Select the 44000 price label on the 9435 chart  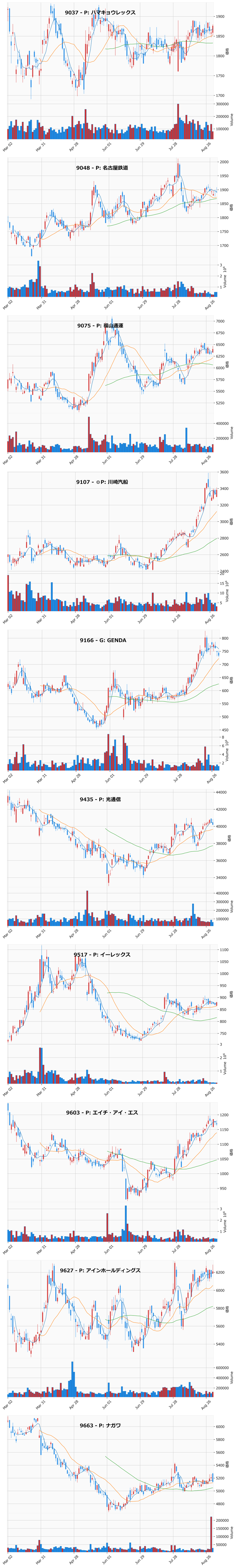[x=222, y=792]
